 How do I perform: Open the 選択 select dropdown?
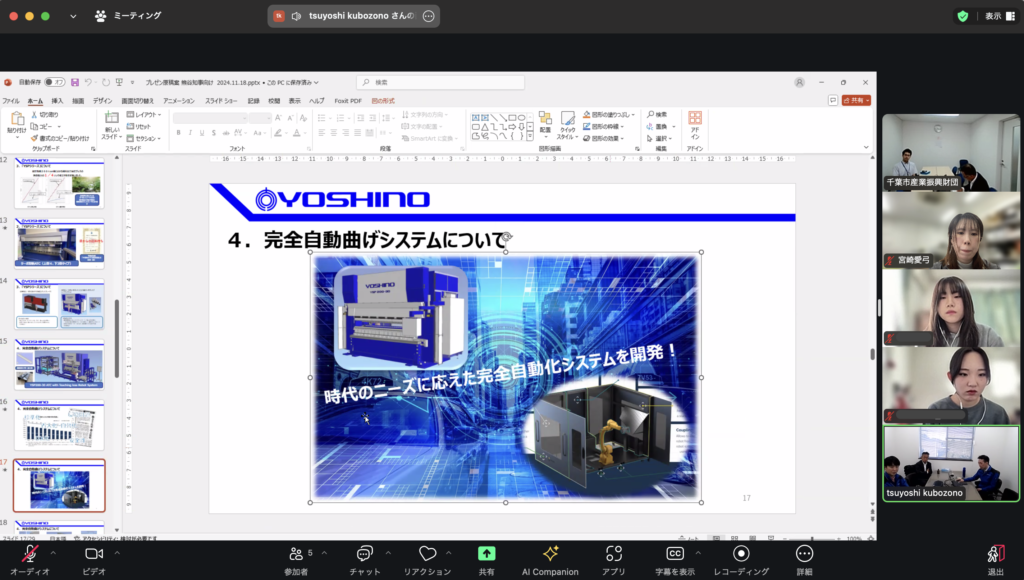tap(659, 138)
